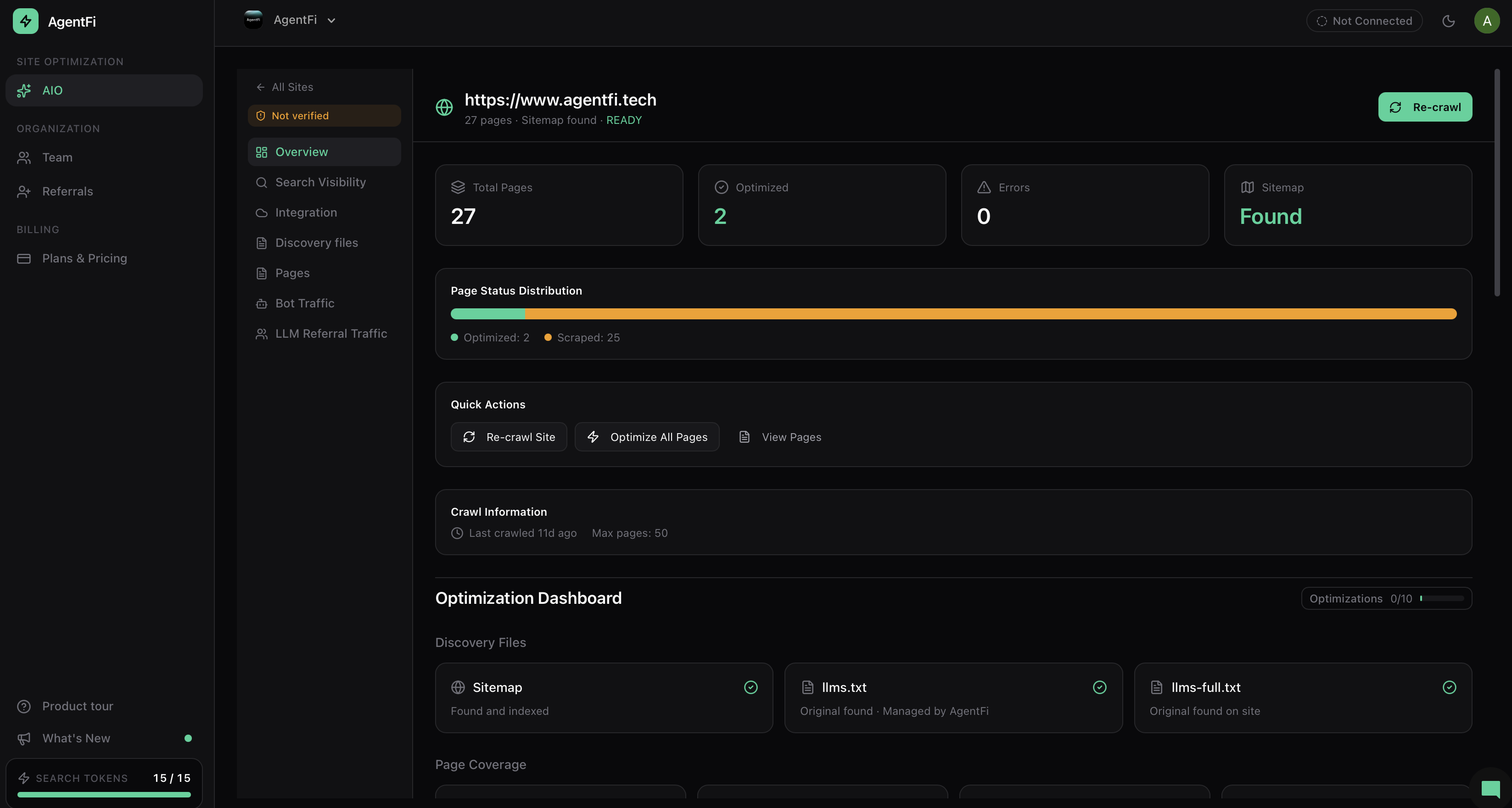Click View Pages quick action
1512x808 pixels.
pyautogui.click(x=779, y=437)
